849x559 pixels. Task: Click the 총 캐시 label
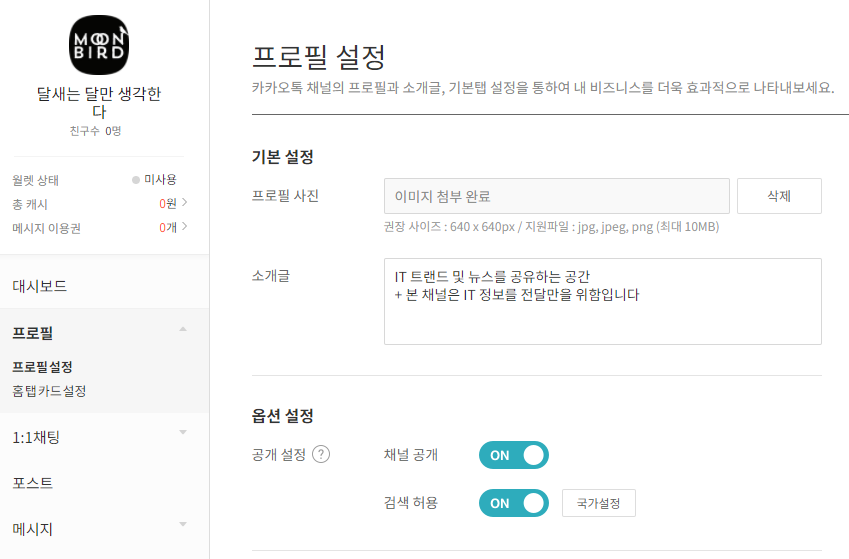click(x=30, y=204)
